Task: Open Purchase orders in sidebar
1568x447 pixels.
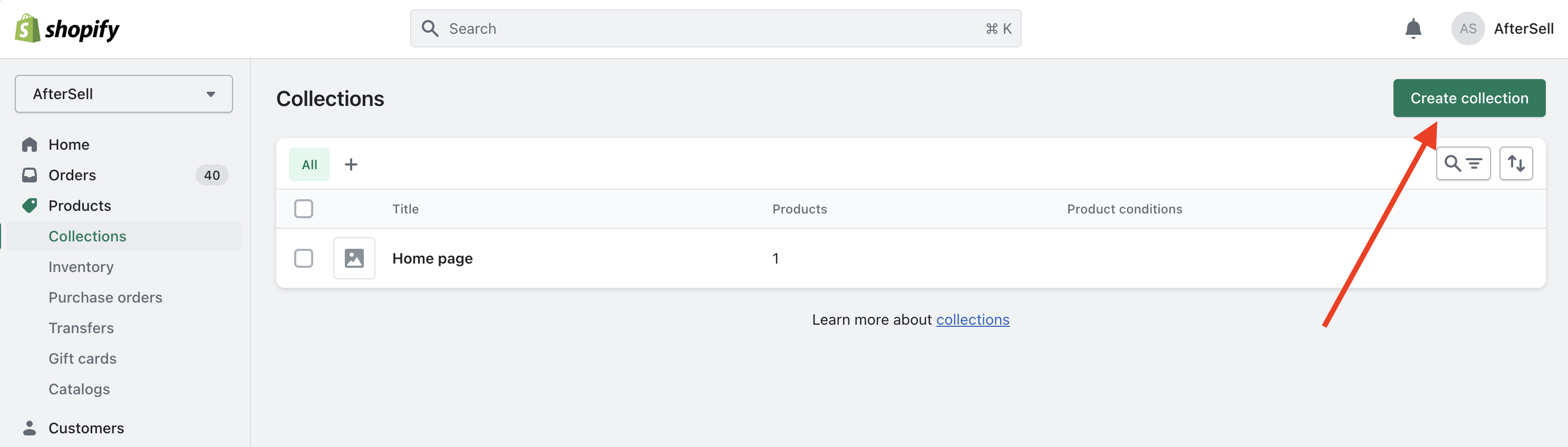Action: pos(105,297)
